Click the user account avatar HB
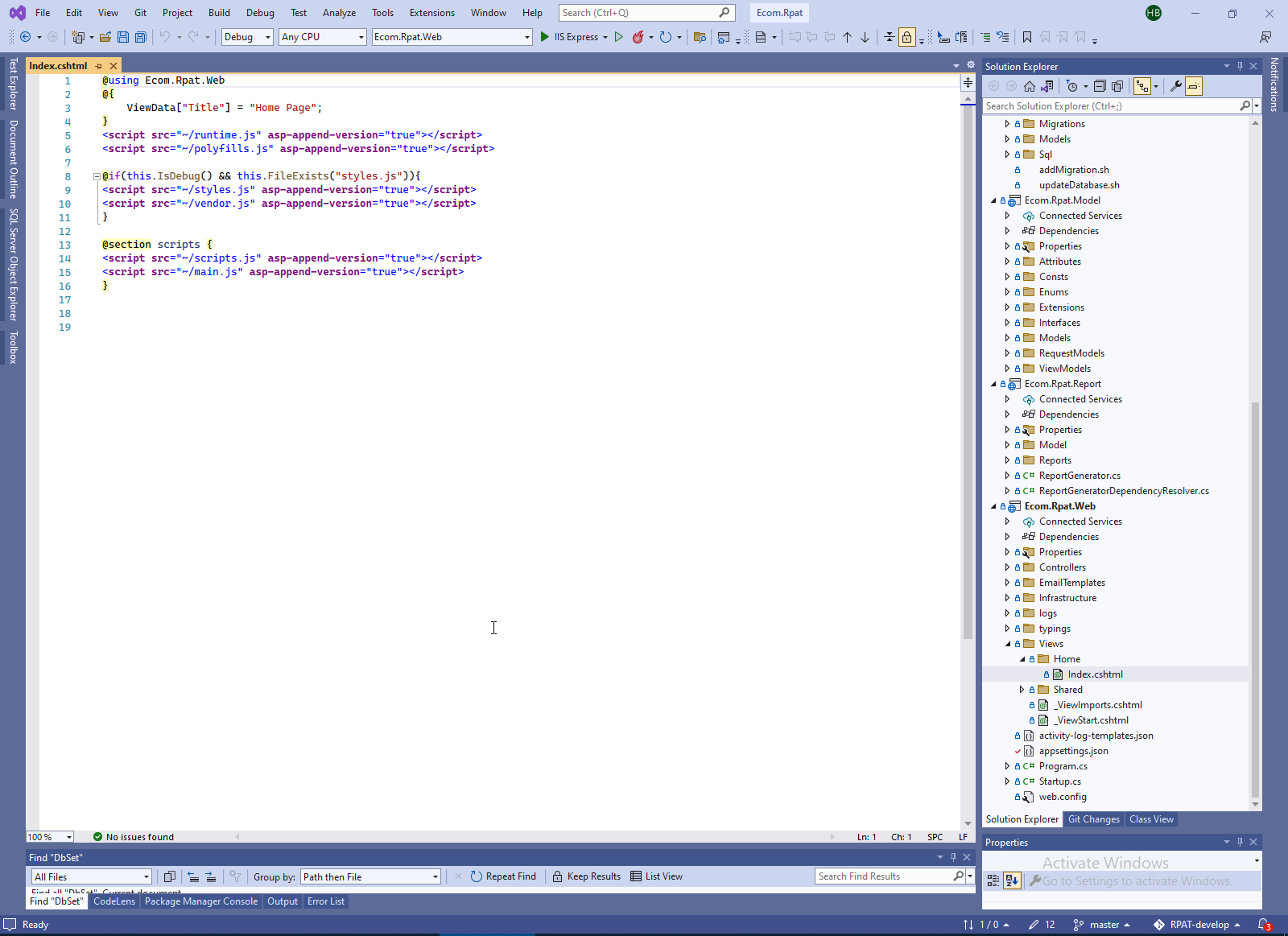1288x936 pixels. pos(1154,13)
